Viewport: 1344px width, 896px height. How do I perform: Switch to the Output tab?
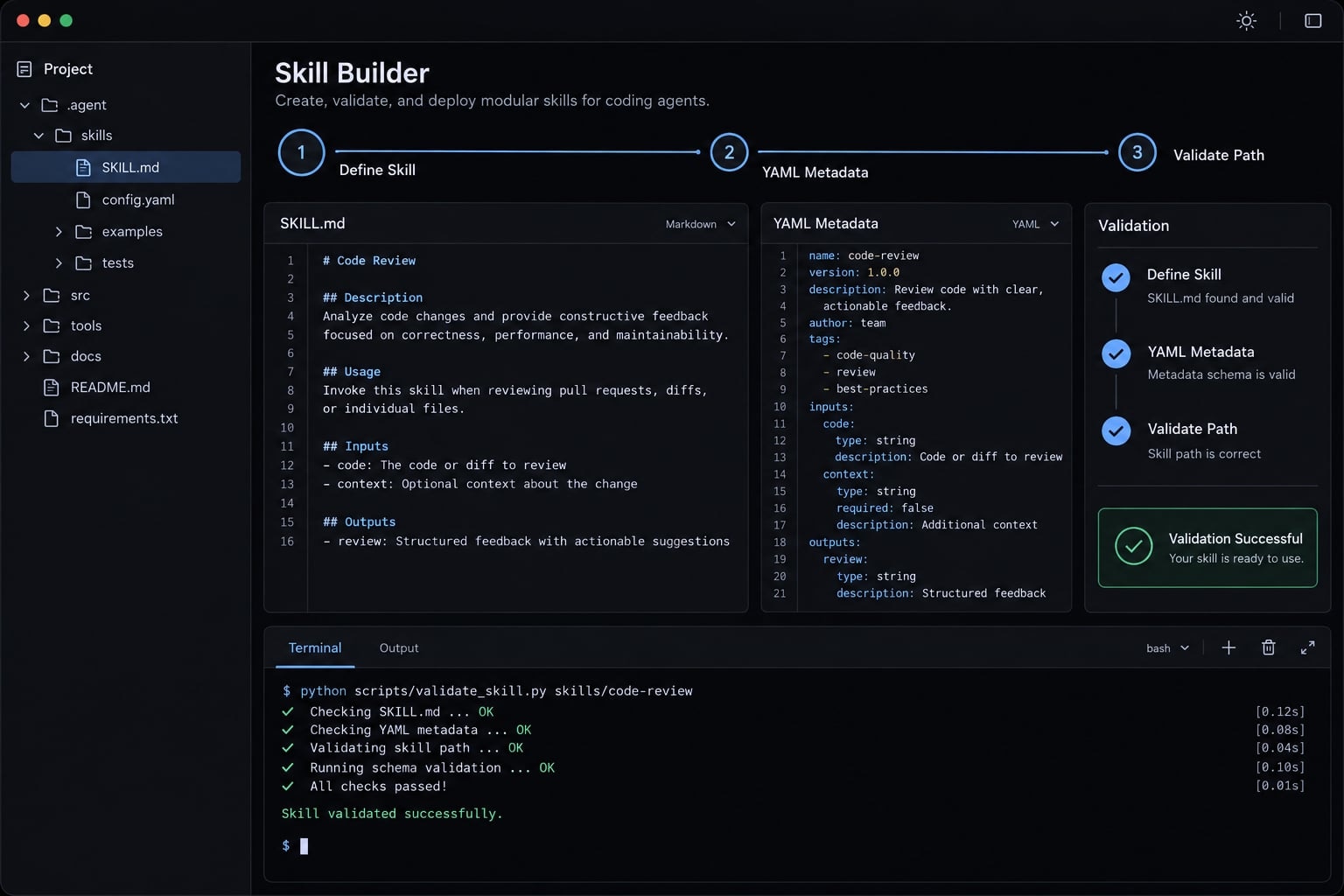click(x=399, y=647)
